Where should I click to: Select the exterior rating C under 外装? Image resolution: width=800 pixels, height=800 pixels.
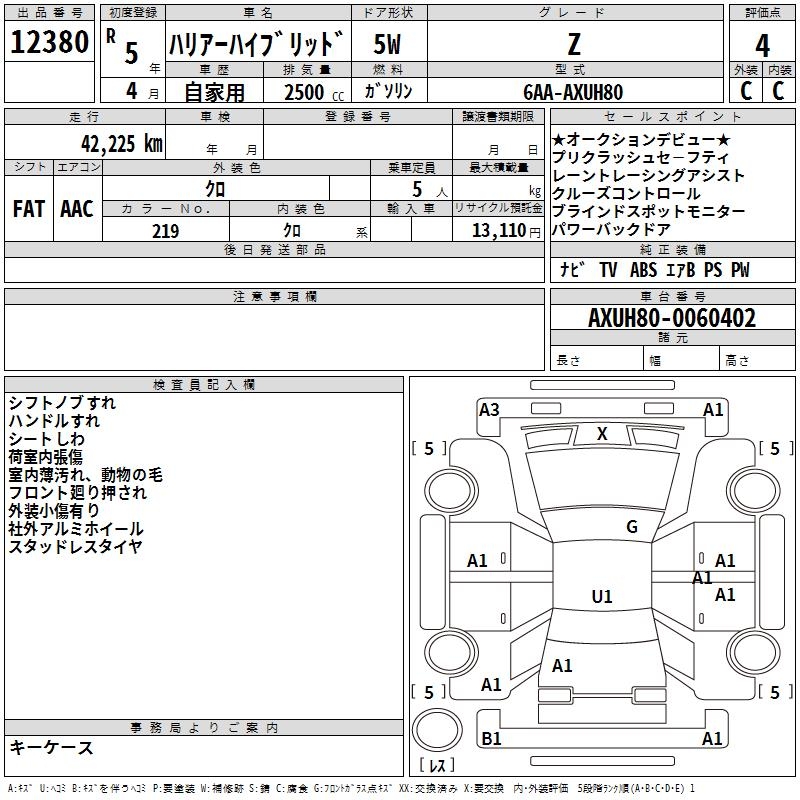pos(745,91)
